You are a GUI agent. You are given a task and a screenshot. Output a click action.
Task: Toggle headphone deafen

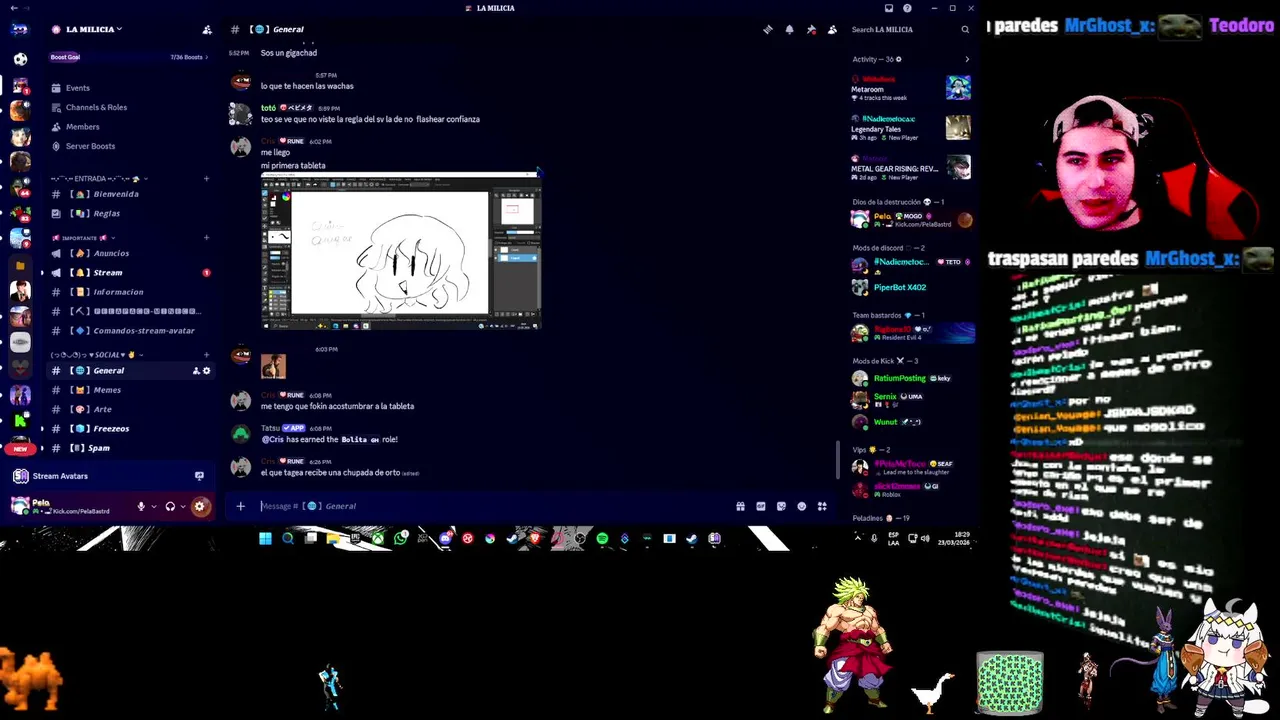point(170,506)
